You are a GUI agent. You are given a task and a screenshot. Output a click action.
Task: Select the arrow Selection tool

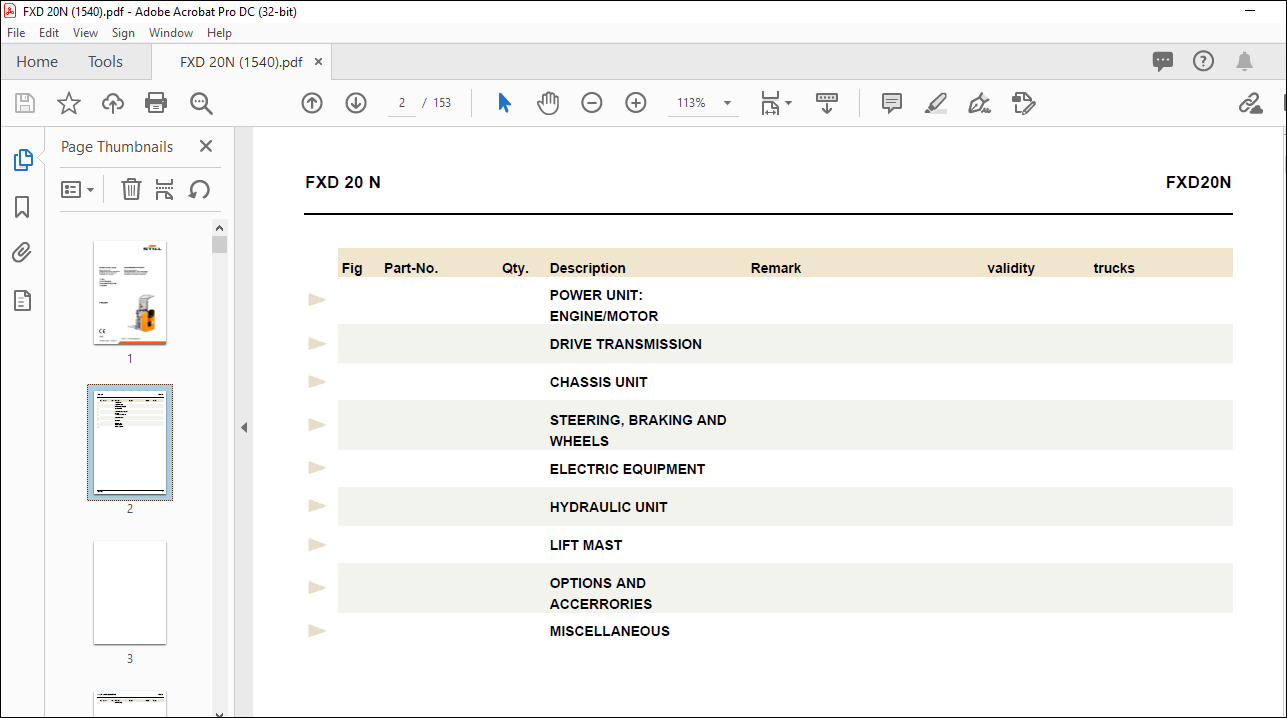coord(505,103)
